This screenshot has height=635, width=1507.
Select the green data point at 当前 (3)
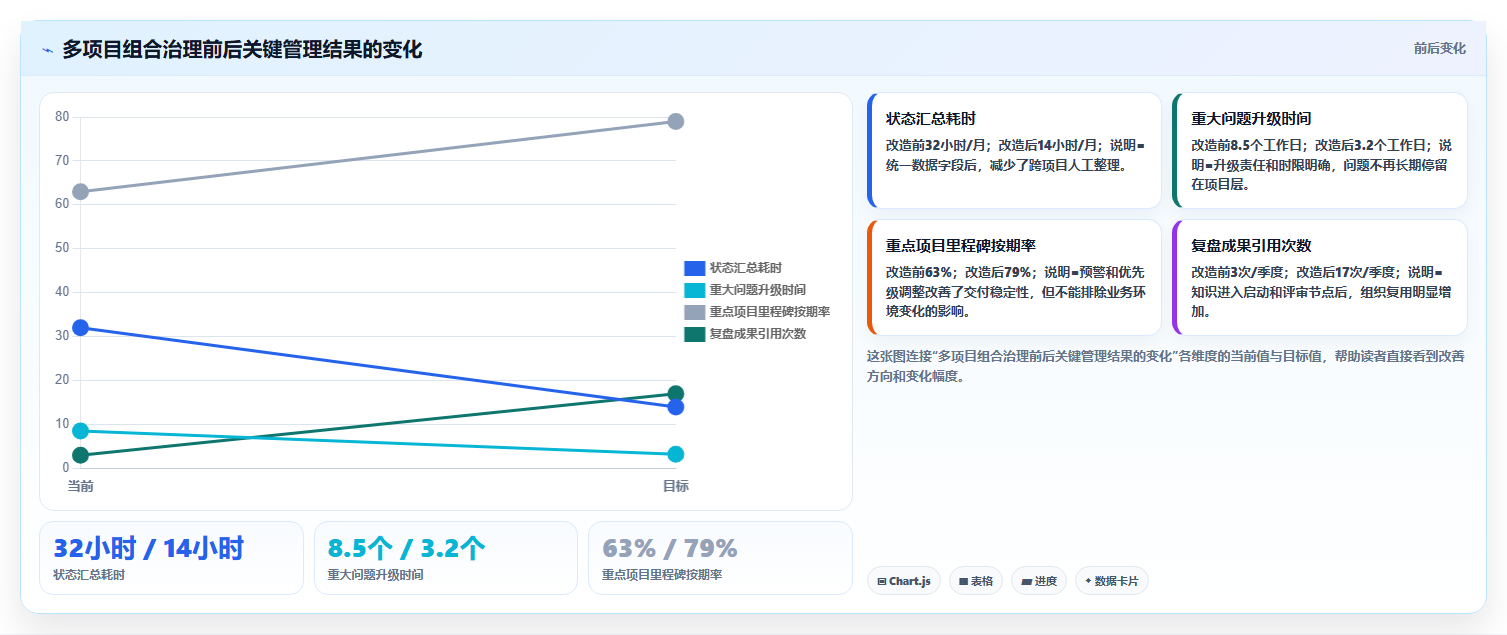[x=81, y=455]
